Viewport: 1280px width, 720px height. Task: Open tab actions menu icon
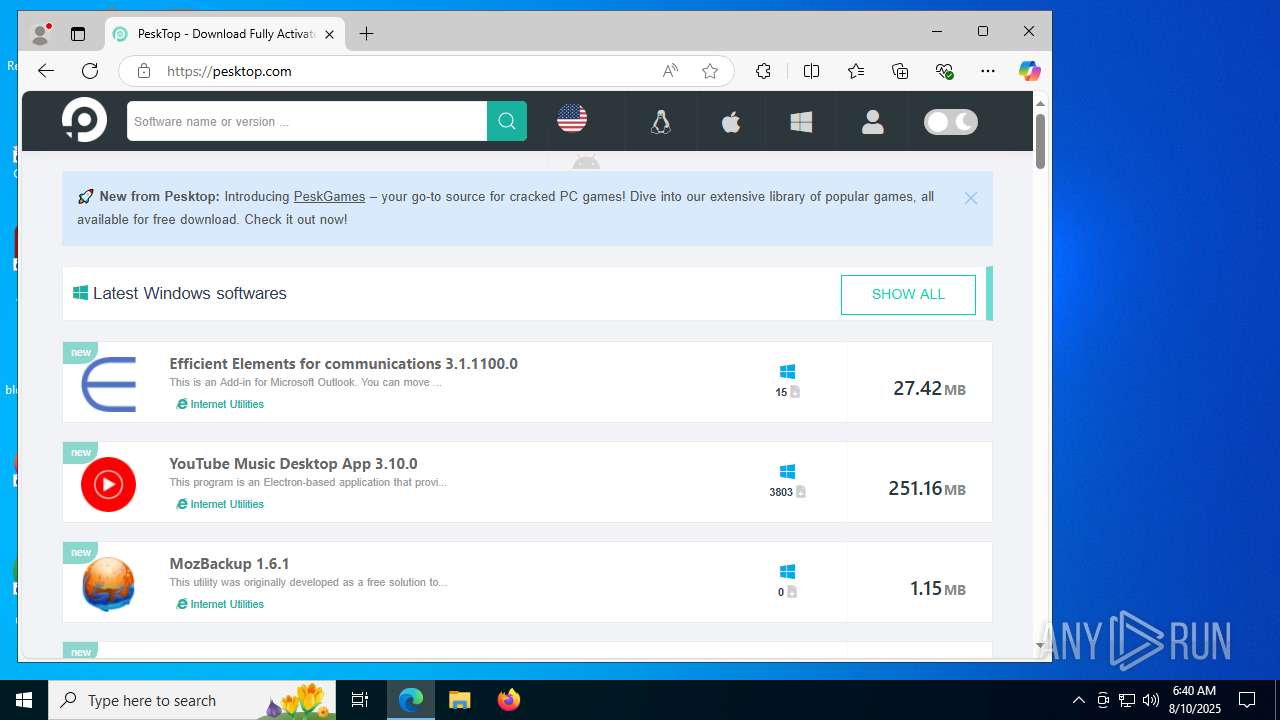coord(78,34)
